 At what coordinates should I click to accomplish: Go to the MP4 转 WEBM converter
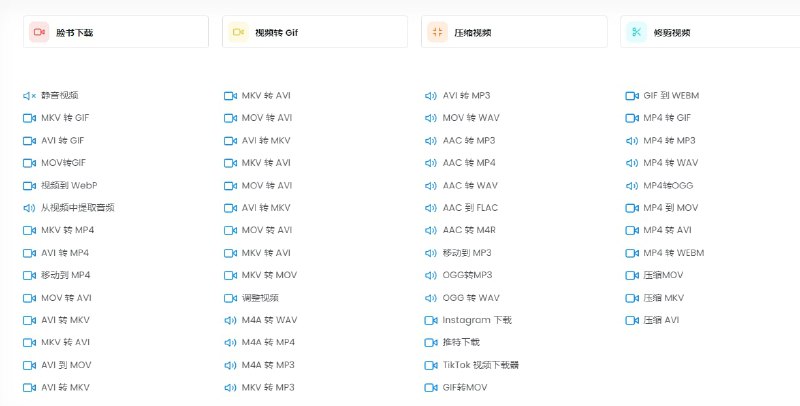[x=673, y=253]
